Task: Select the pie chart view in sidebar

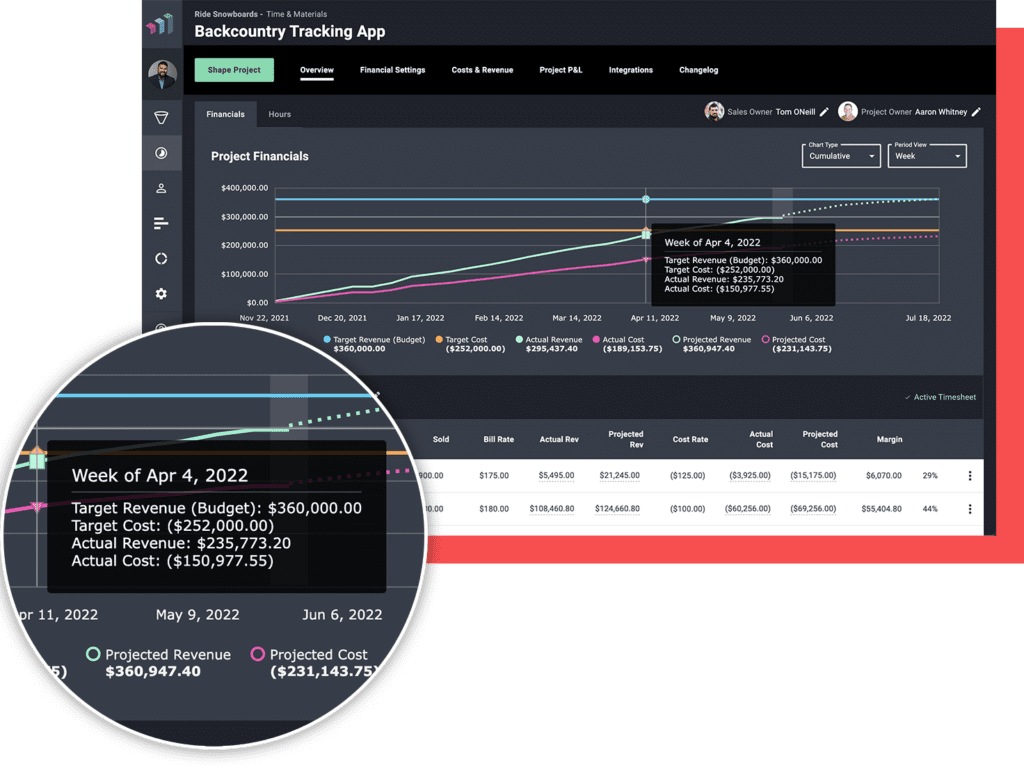Action: (x=160, y=153)
